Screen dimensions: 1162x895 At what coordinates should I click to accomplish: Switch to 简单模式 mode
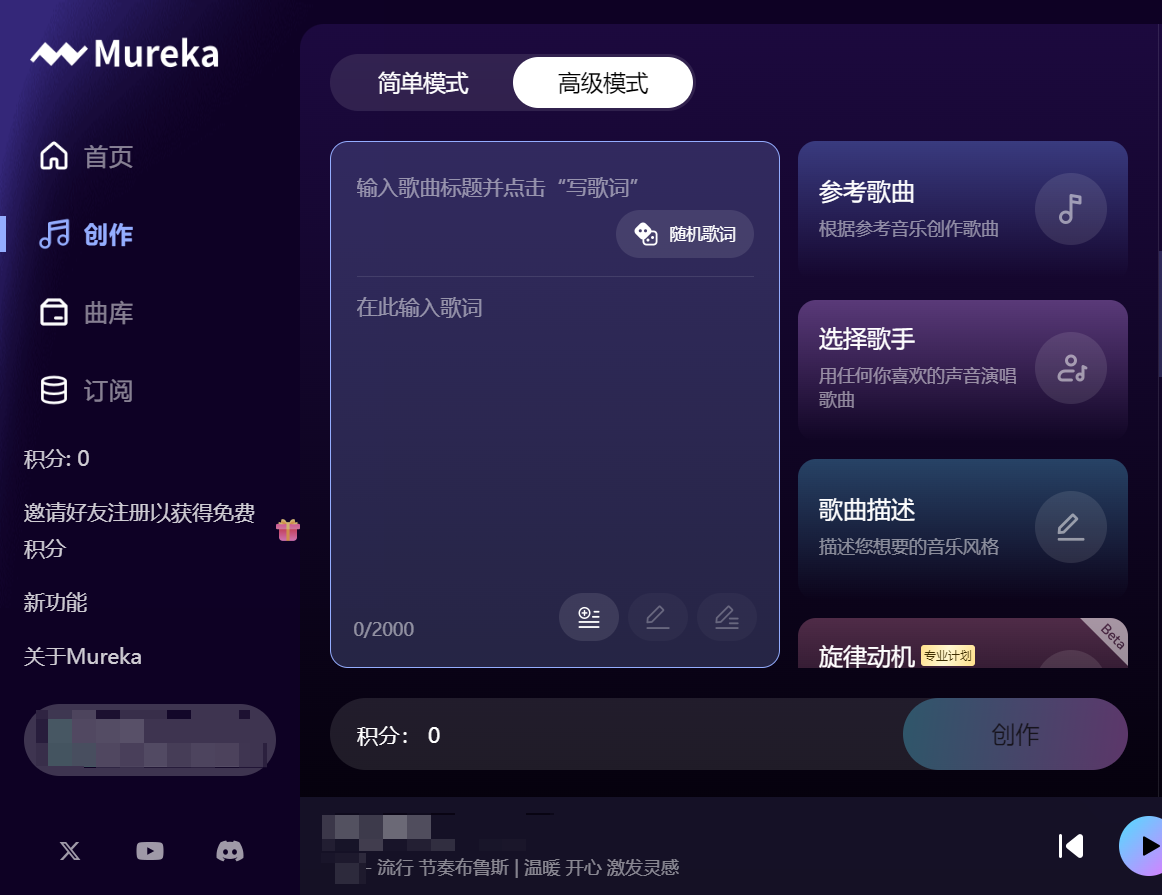[x=422, y=83]
